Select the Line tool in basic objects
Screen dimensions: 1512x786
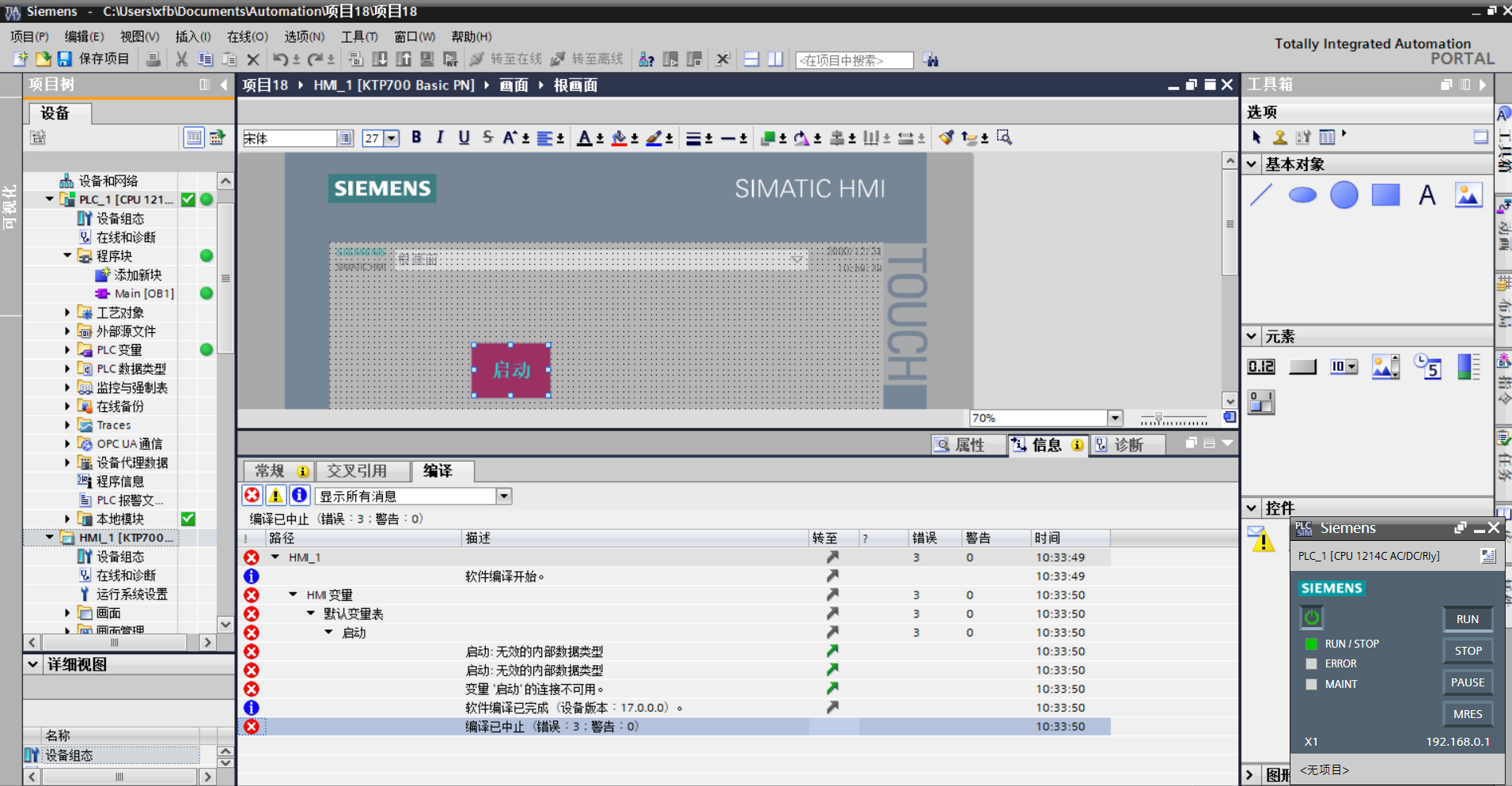pyautogui.click(x=1261, y=195)
